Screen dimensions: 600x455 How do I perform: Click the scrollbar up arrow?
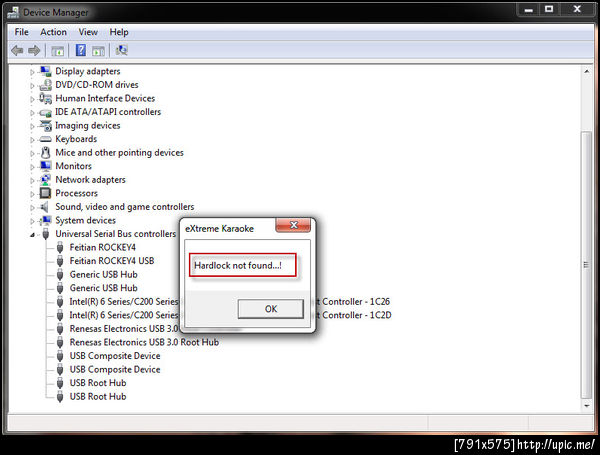point(587,72)
